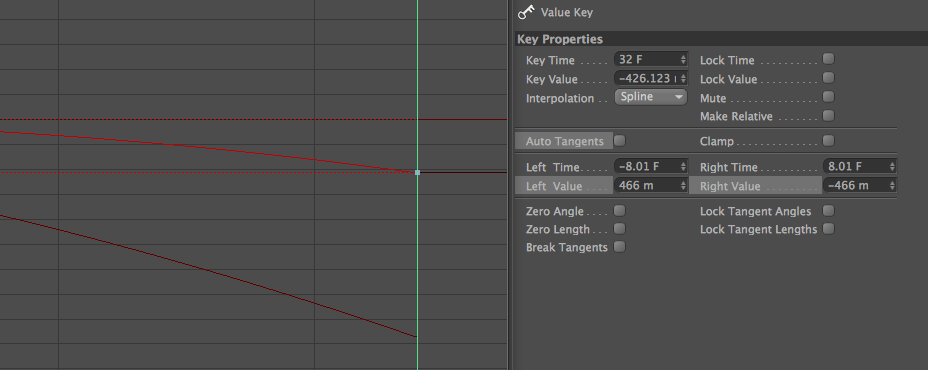Enable the Zero Length checkbox

point(620,229)
